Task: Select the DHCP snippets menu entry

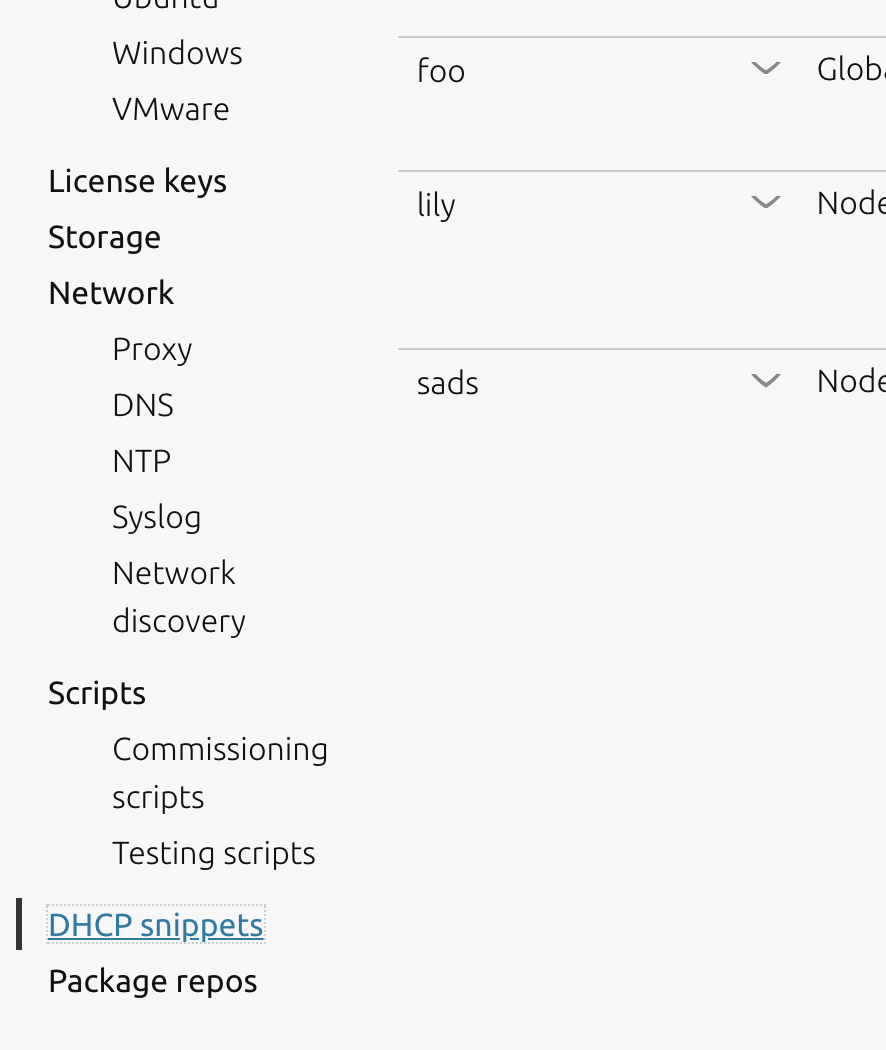Action: point(155,925)
